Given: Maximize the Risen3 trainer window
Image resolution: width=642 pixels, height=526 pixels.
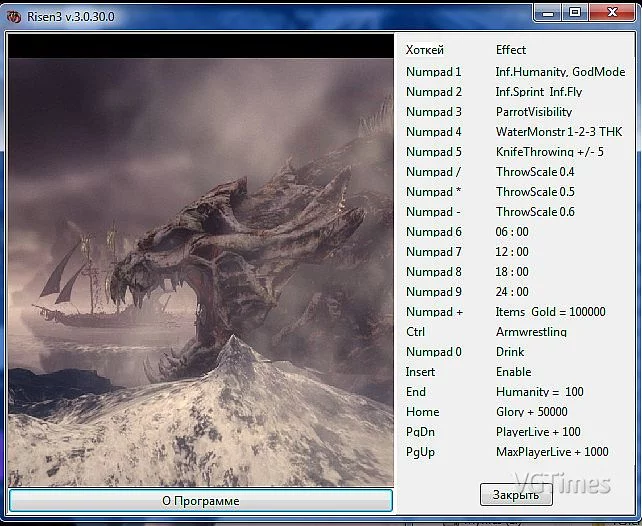Looking at the screenshot, I should click(575, 13).
